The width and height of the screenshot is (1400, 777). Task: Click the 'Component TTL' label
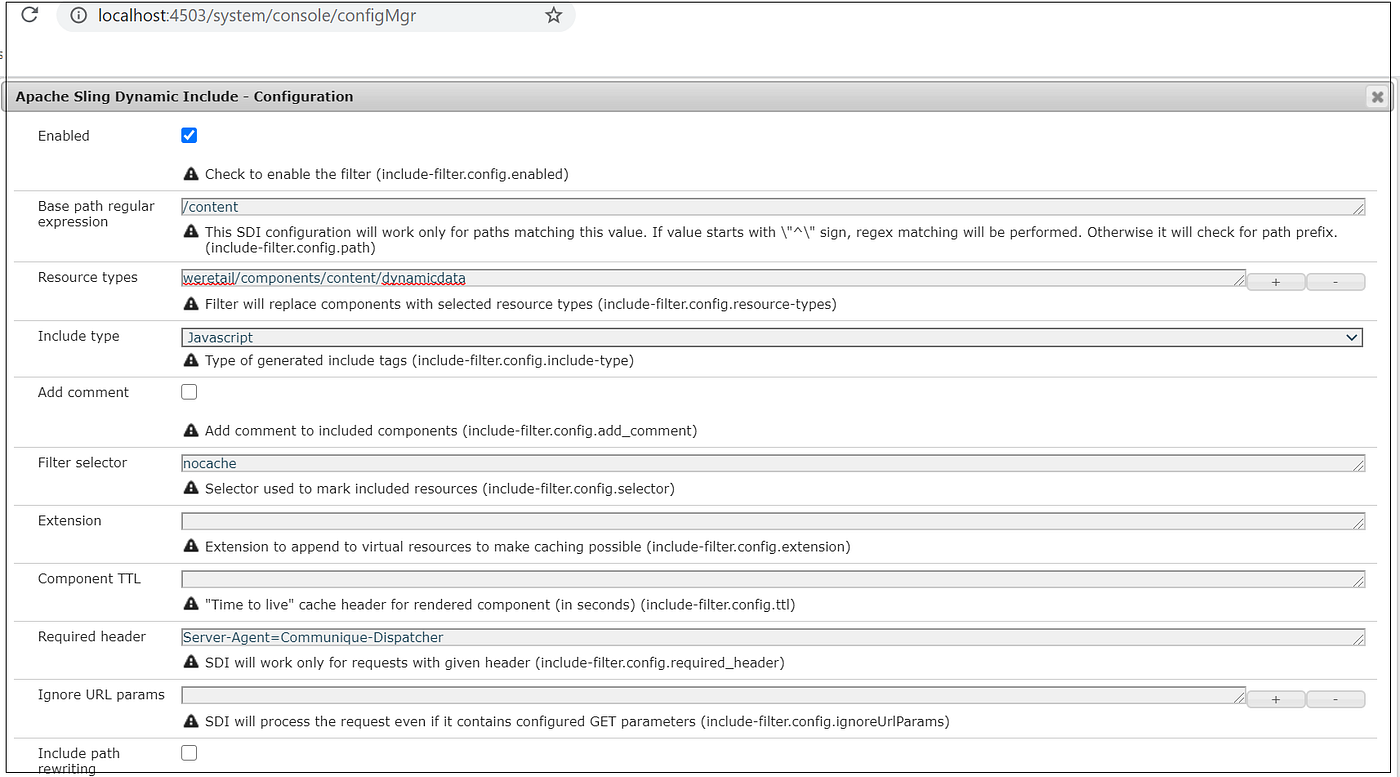tap(89, 578)
